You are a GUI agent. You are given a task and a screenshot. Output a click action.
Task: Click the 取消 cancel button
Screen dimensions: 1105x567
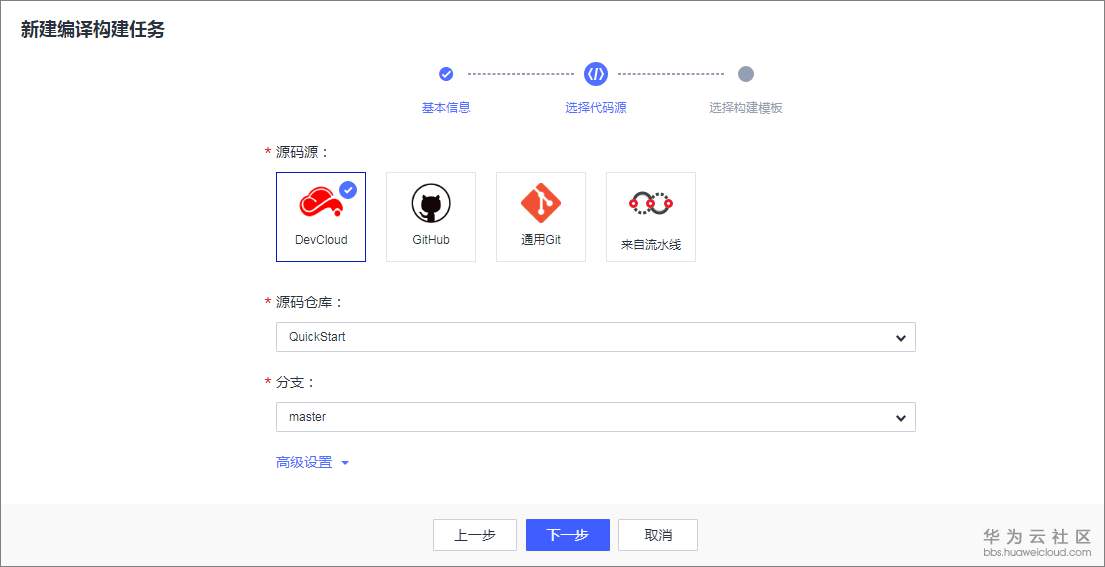(x=658, y=535)
